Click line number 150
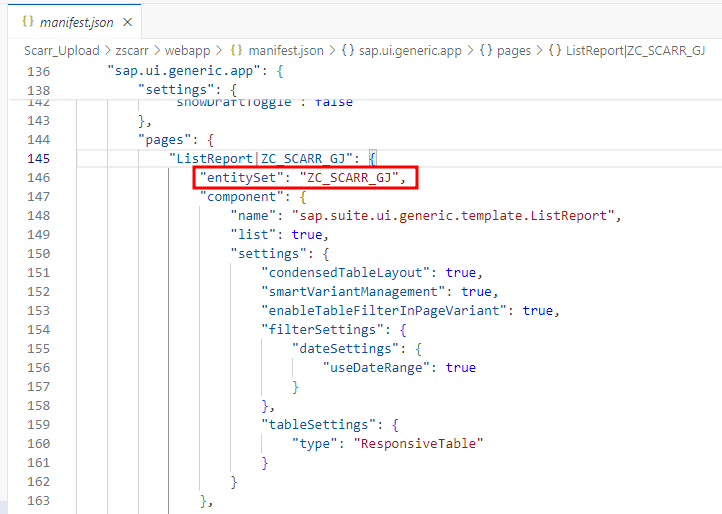The height and width of the screenshot is (514, 722). [x=38, y=253]
